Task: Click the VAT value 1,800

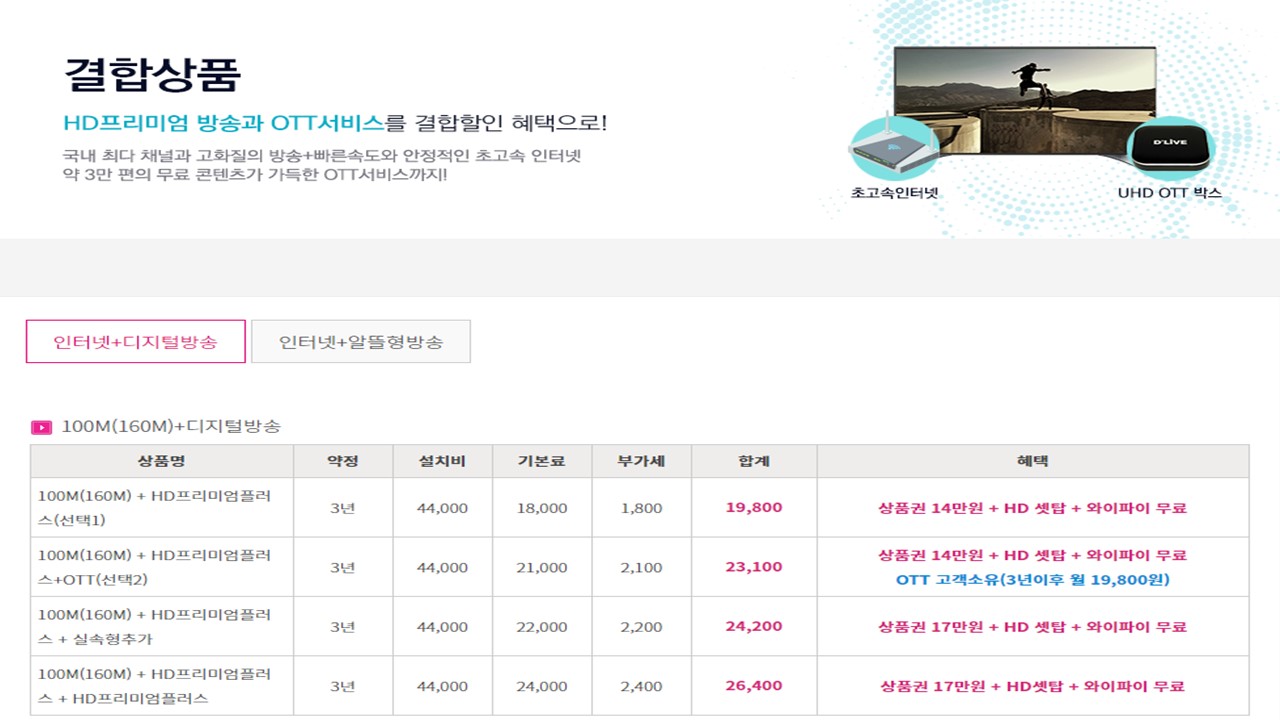Action: click(x=641, y=508)
